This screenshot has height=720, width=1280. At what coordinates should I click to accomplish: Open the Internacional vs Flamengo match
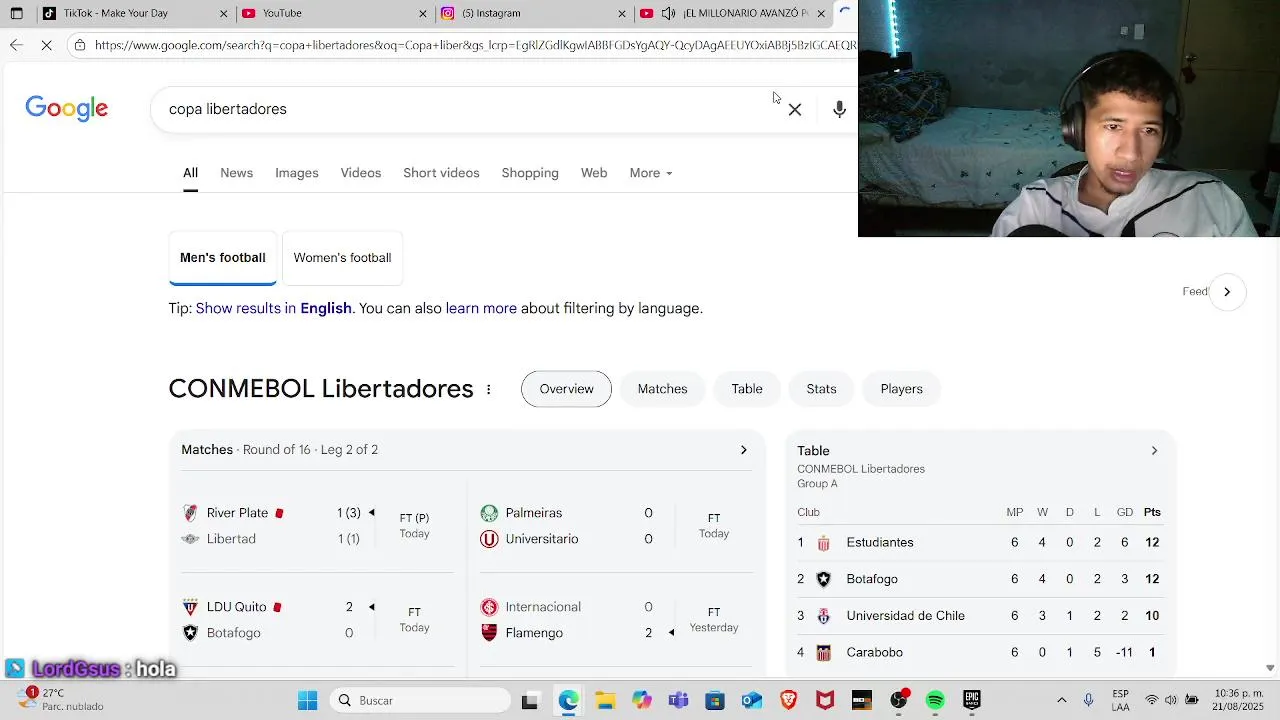click(616, 620)
